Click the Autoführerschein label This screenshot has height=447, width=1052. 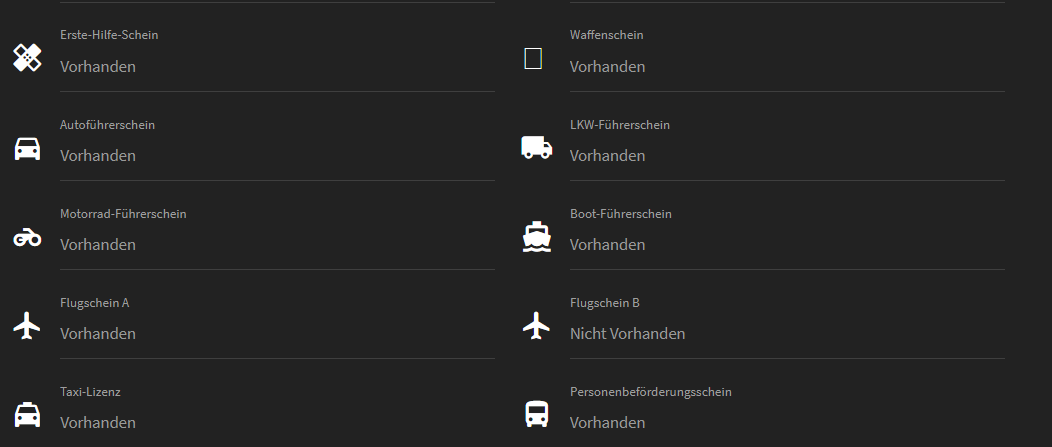pyautogui.click(x=107, y=125)
